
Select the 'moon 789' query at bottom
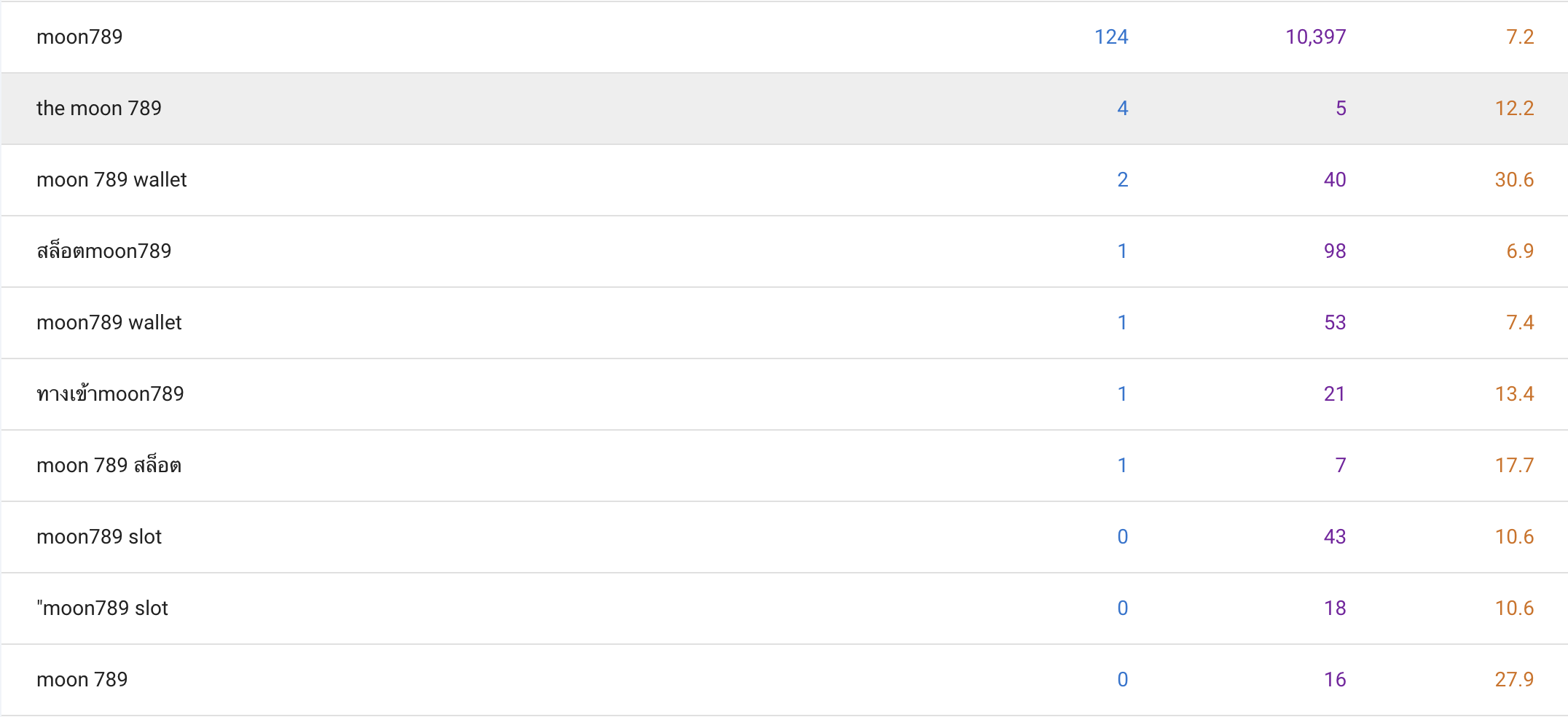pos(82,679)
